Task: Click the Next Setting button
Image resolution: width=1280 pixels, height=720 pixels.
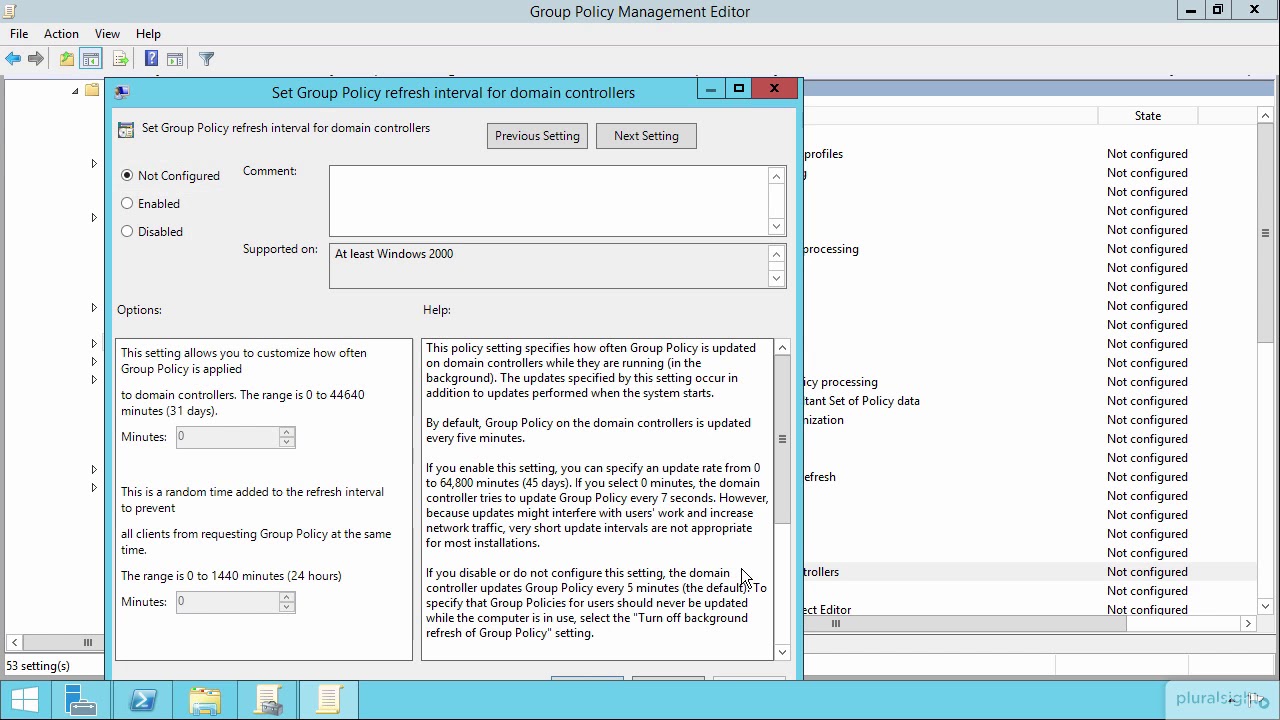Action: tap(646, 136)
